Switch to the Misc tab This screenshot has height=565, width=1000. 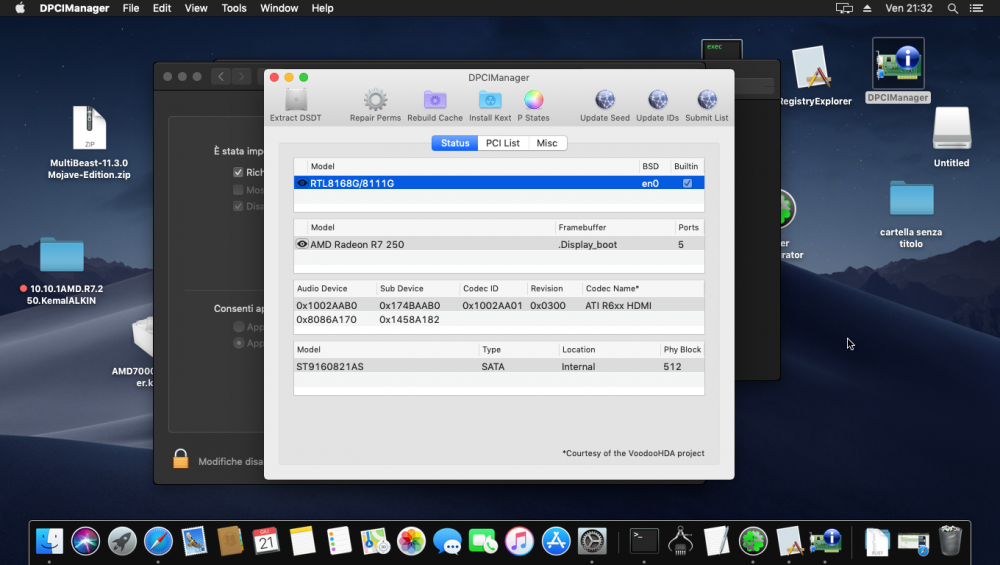547,143
